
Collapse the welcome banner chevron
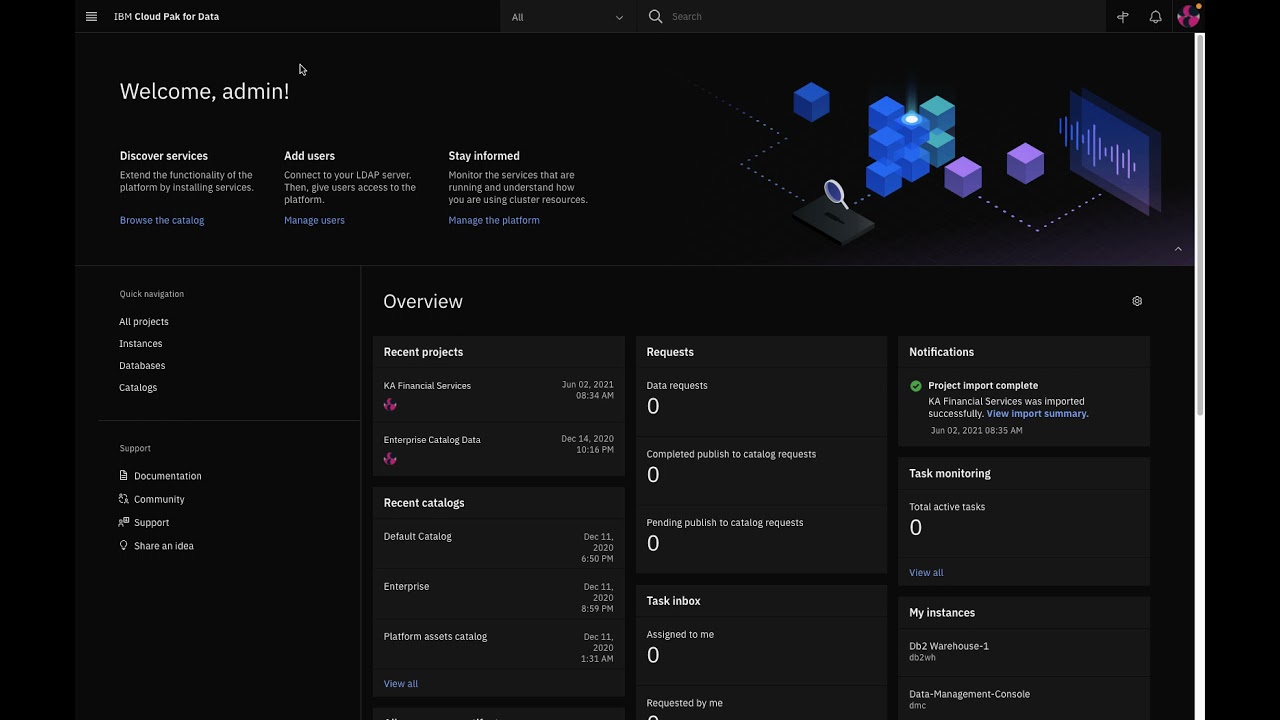coord(1178,249)
